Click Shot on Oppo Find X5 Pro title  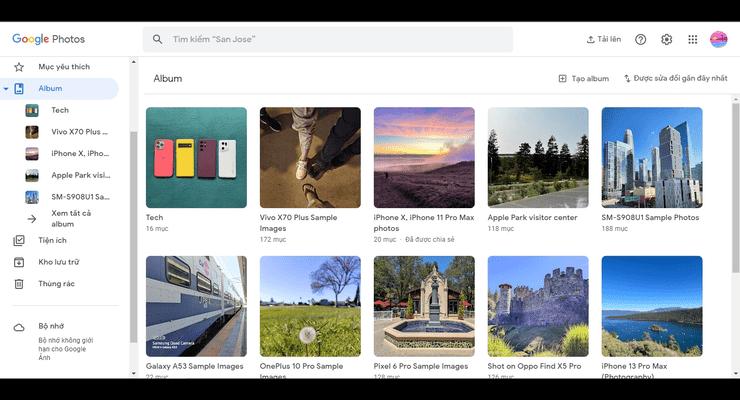click(534, 366)
